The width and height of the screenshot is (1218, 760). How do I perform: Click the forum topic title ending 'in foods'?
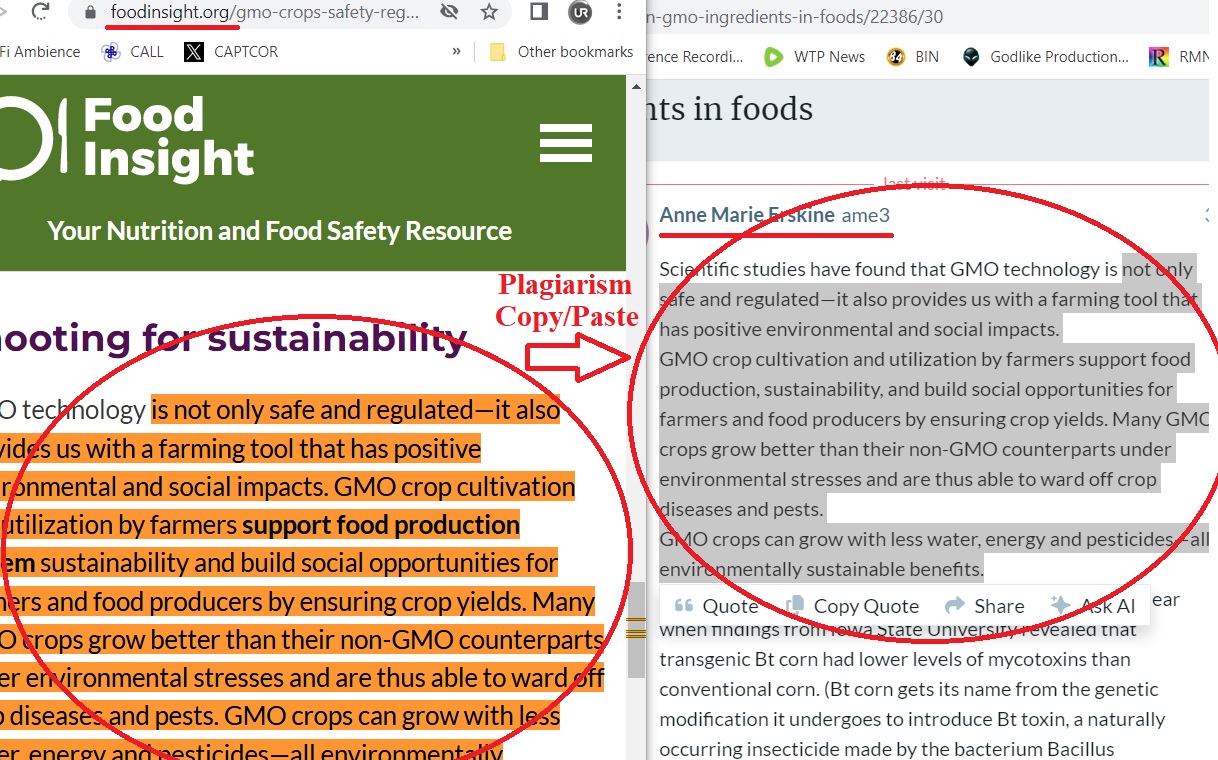730,108
